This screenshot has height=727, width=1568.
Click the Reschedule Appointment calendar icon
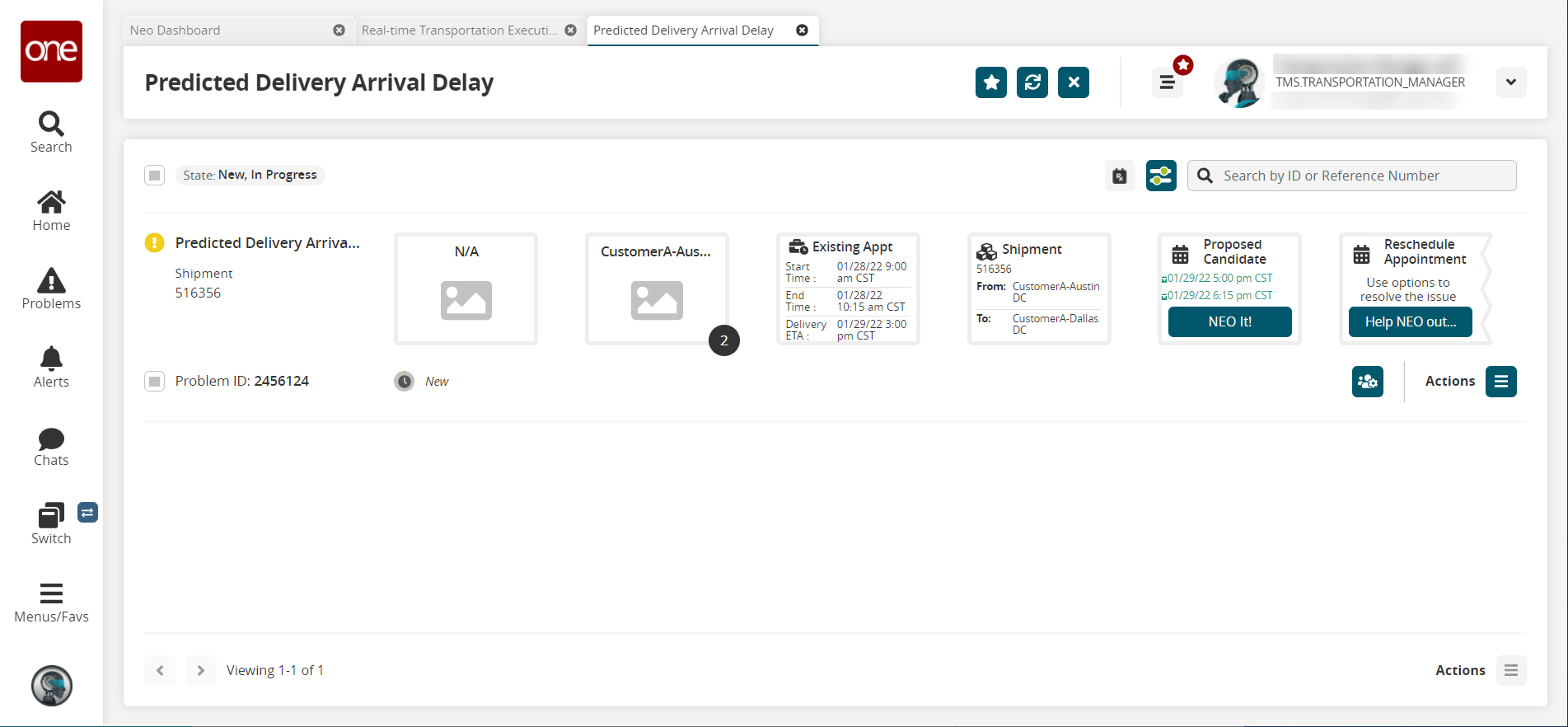coord(1362,254)
